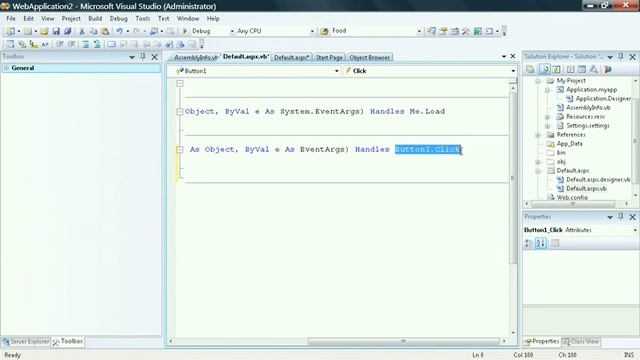Screen dimensions: 640x360
Task: Open the Debug menu
Action: (118, 18)
